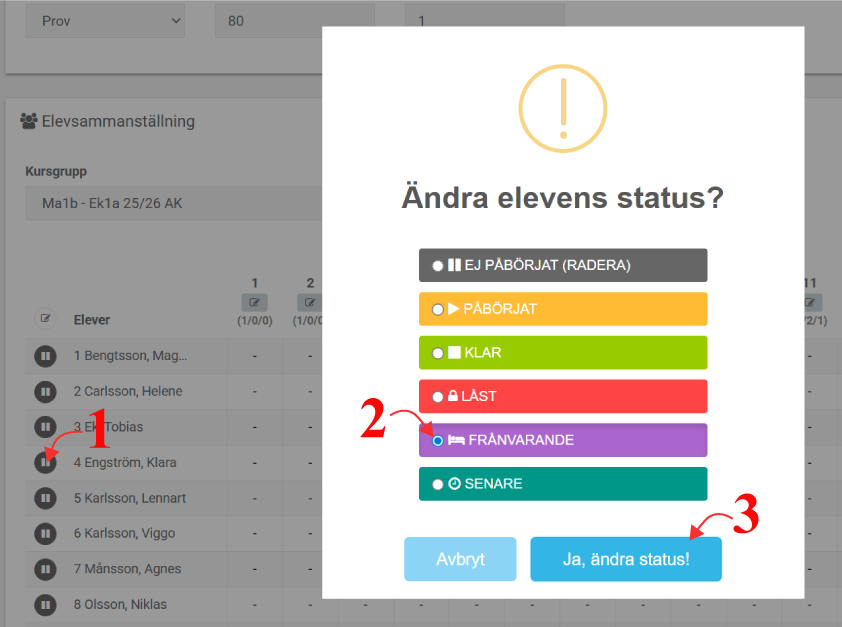This screenshot has height=627, width=842.
Task: Click status icon next to Engström, Klara
Action: pyautogui.click(x=45, y=462)
